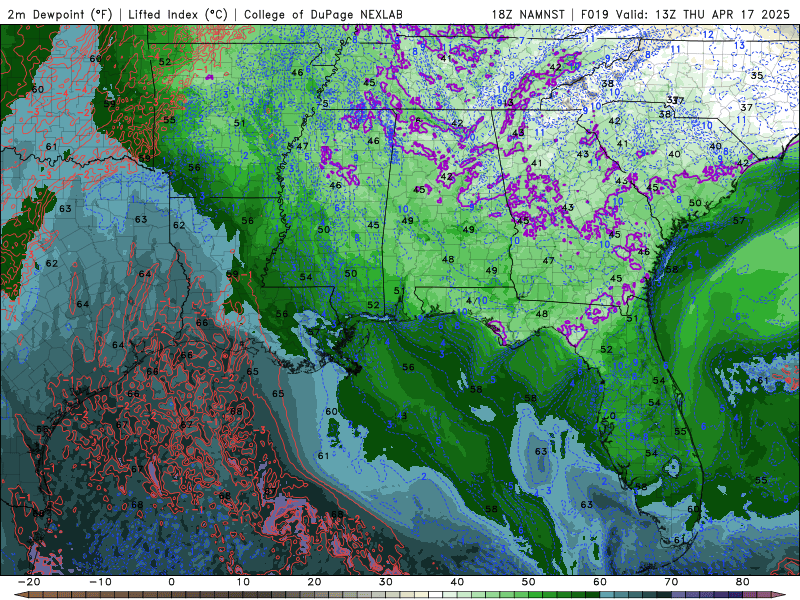Click the left arrow end of the color bar
The height and width of the screenshot is (600, 800).
click(x=21, y=594)
